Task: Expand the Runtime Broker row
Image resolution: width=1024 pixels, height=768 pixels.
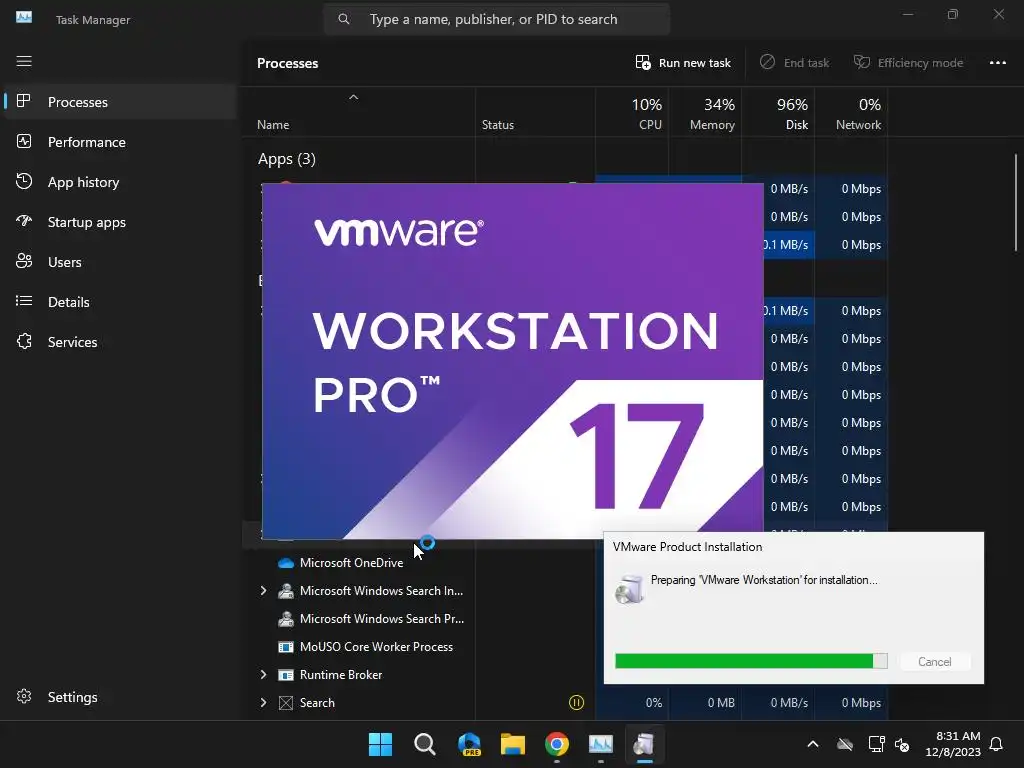Action: pos(263,675)
